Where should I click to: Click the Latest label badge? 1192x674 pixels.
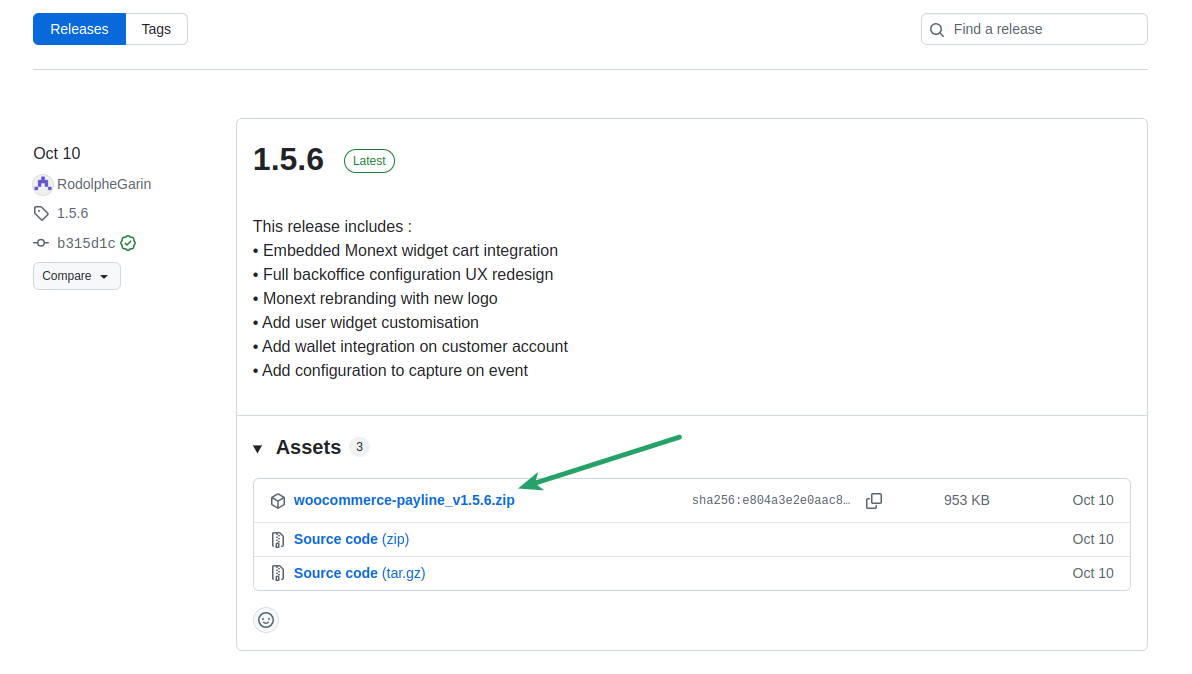[369, 161]
